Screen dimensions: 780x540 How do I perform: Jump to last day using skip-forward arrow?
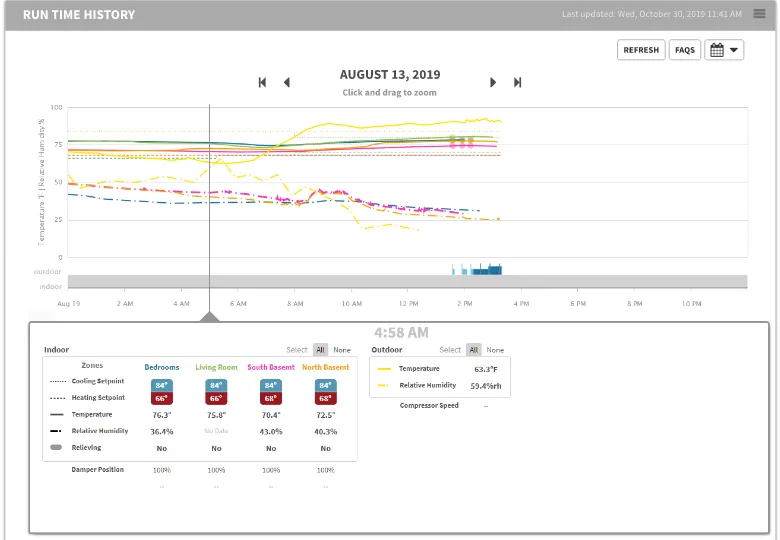coord(517,83)
